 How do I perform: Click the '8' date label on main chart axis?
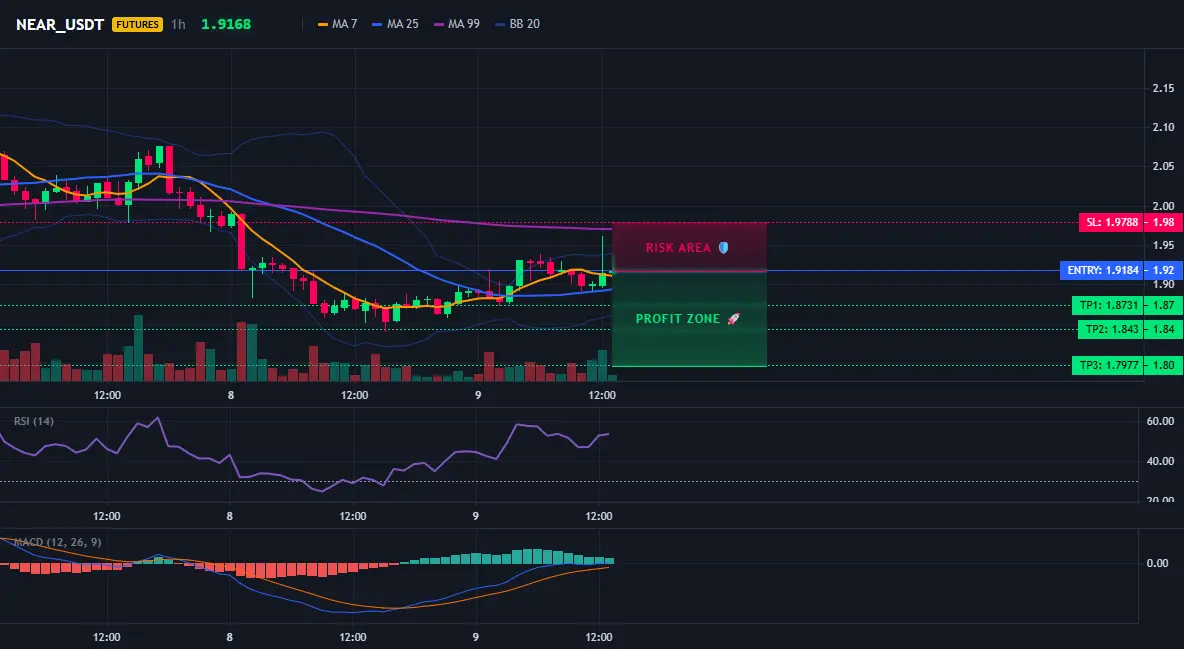230,395
